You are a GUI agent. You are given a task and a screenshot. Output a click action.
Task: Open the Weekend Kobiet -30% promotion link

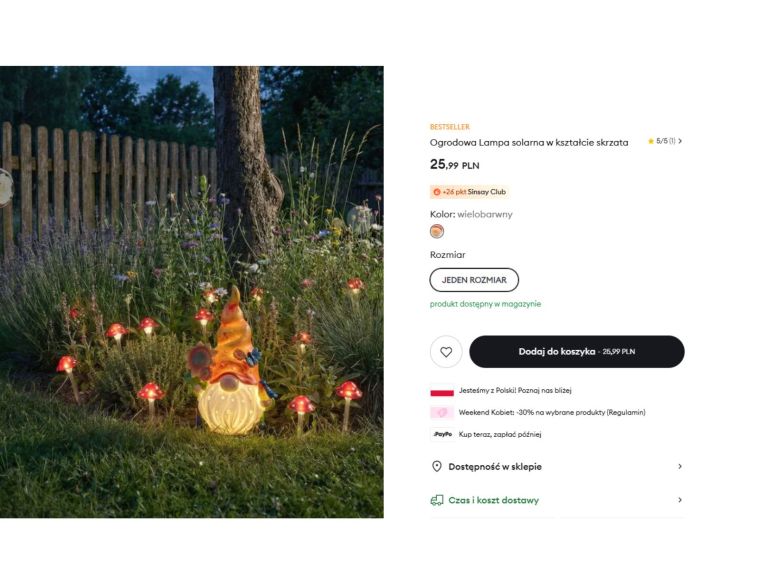tap(551, 412)
